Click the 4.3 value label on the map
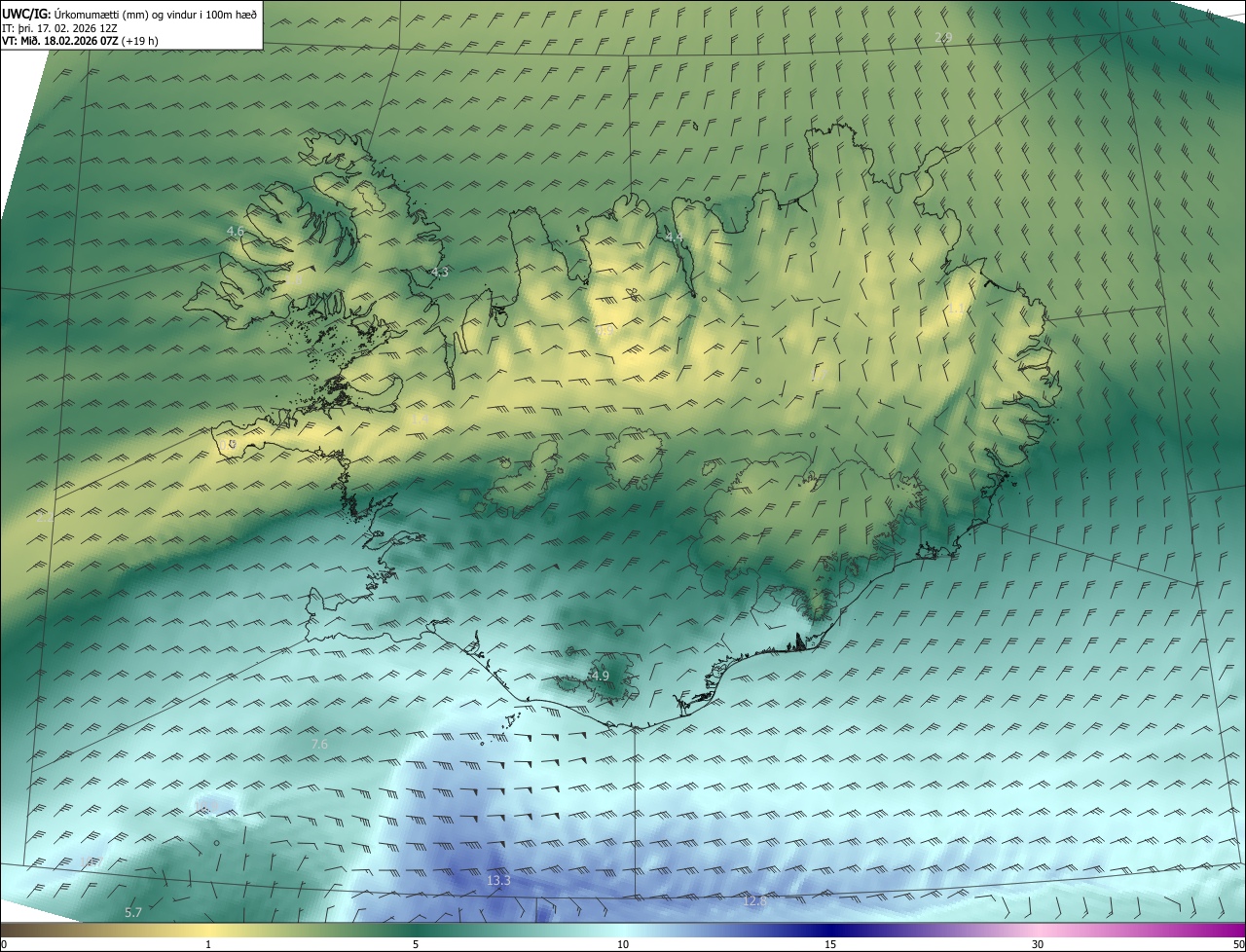 click(x=440, y=272)
